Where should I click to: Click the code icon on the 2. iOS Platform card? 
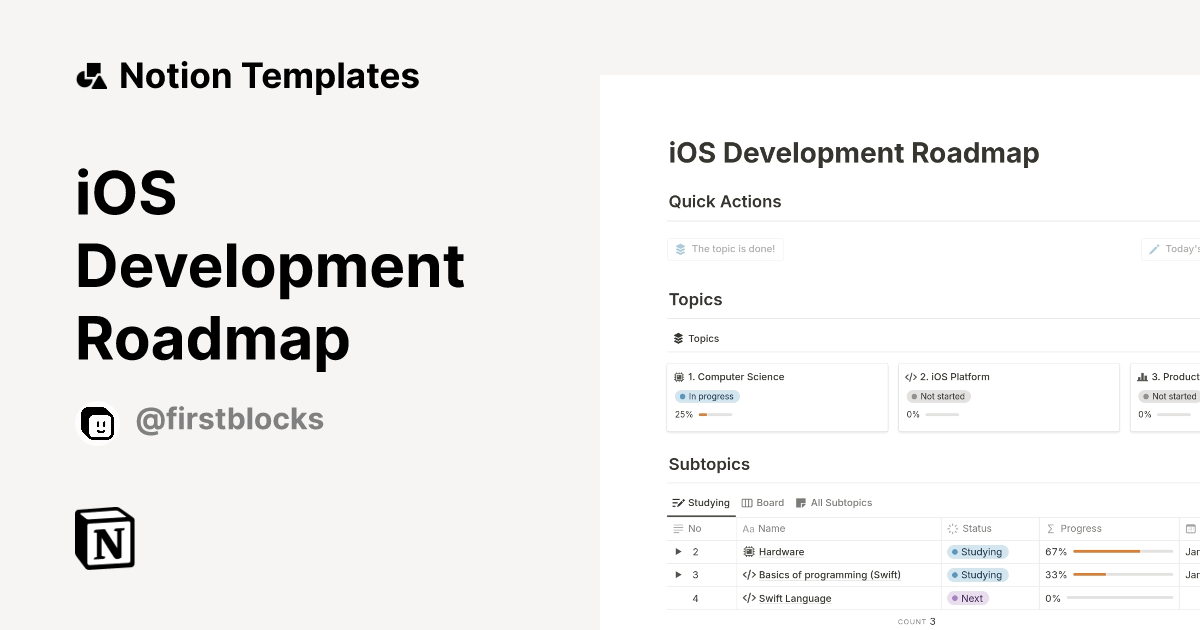click(x=910, y=376)
